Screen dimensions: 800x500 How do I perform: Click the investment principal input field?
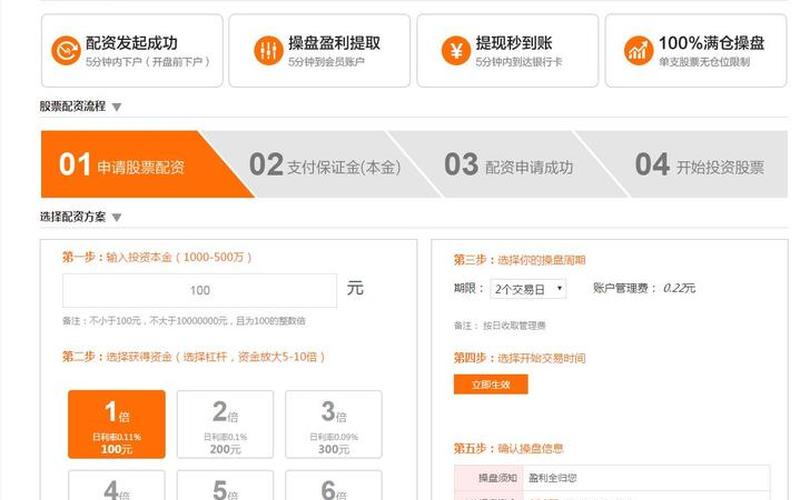click(199, 290)
